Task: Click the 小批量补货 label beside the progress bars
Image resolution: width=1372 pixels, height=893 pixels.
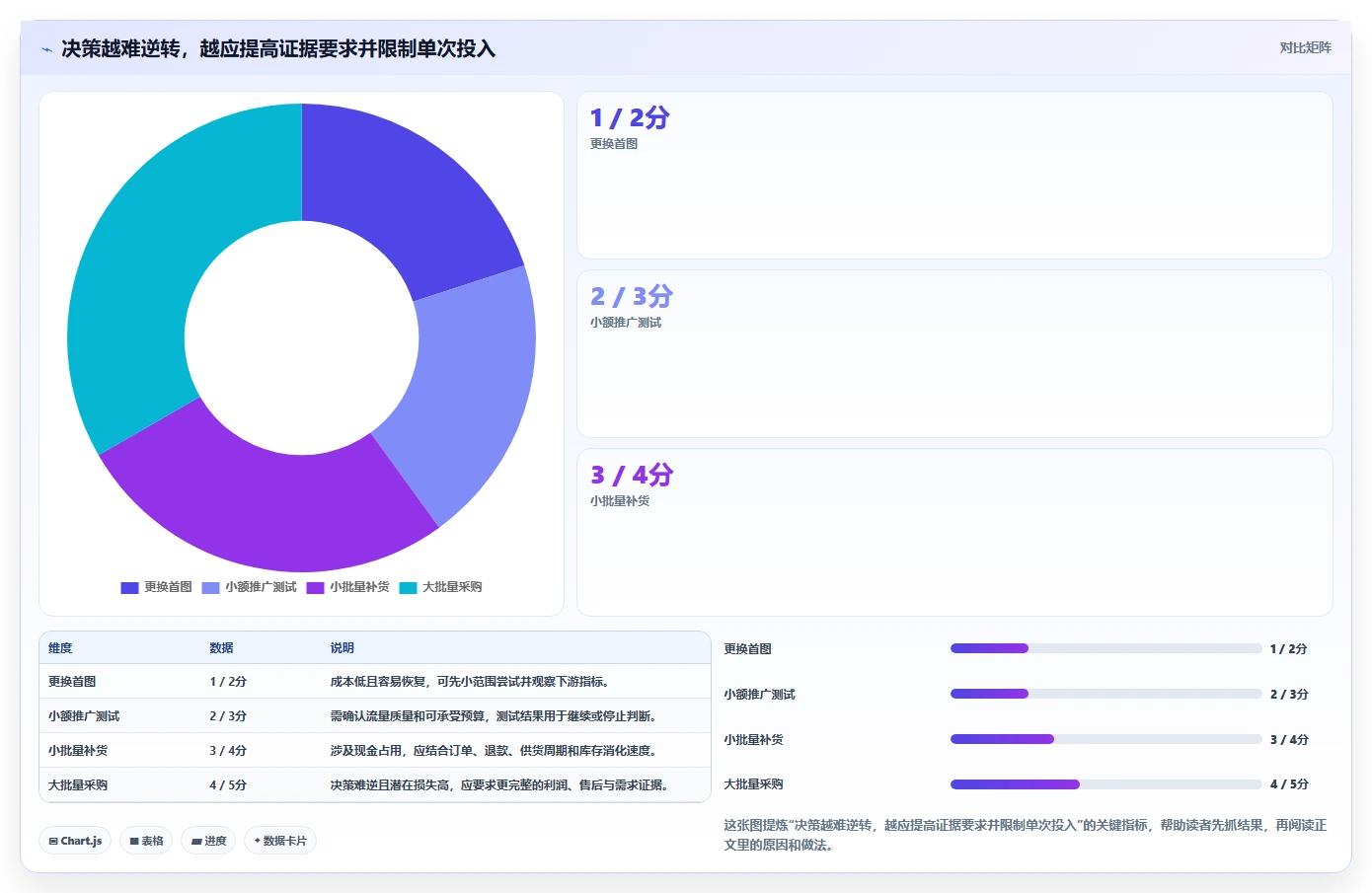Action: coord(753,740)
